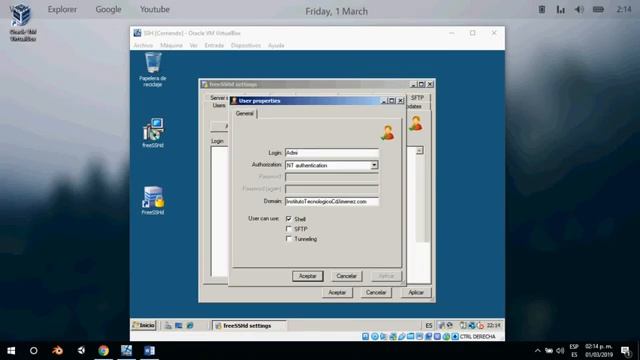Open the Cortana search circle
This screenshot has height=360, width=640.
tap(34, 351)
